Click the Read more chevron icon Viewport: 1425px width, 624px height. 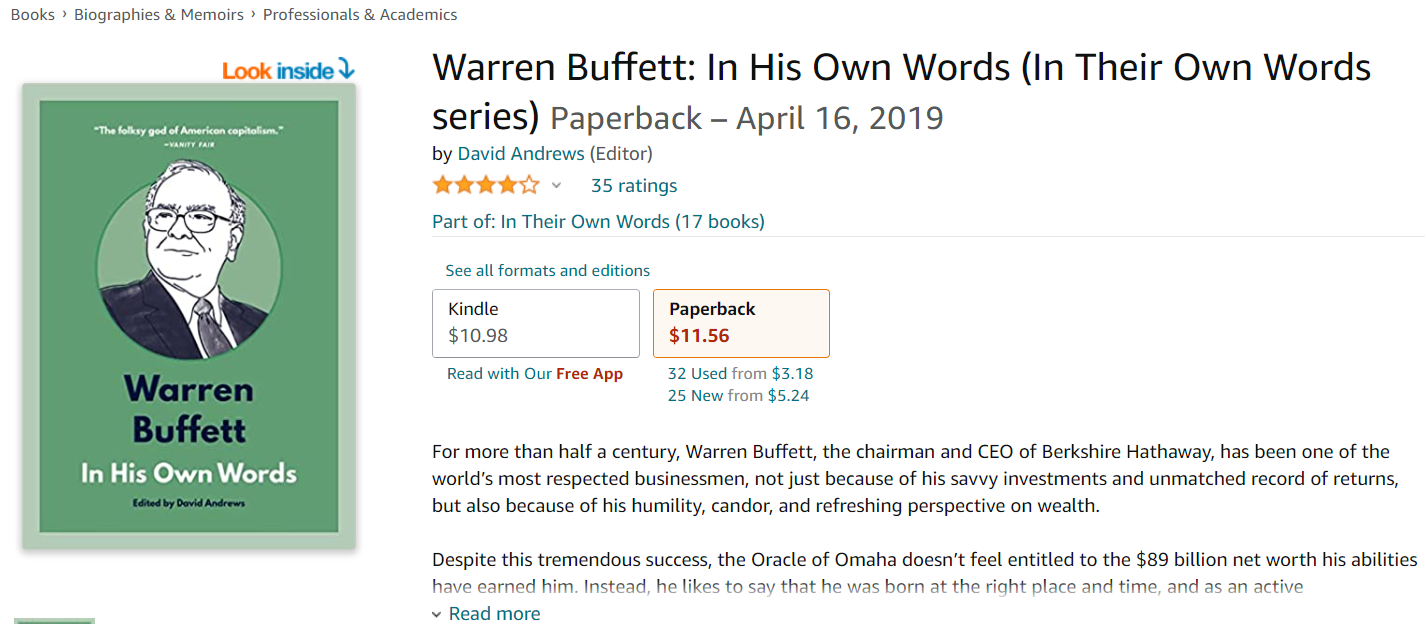tap(436, 614)
